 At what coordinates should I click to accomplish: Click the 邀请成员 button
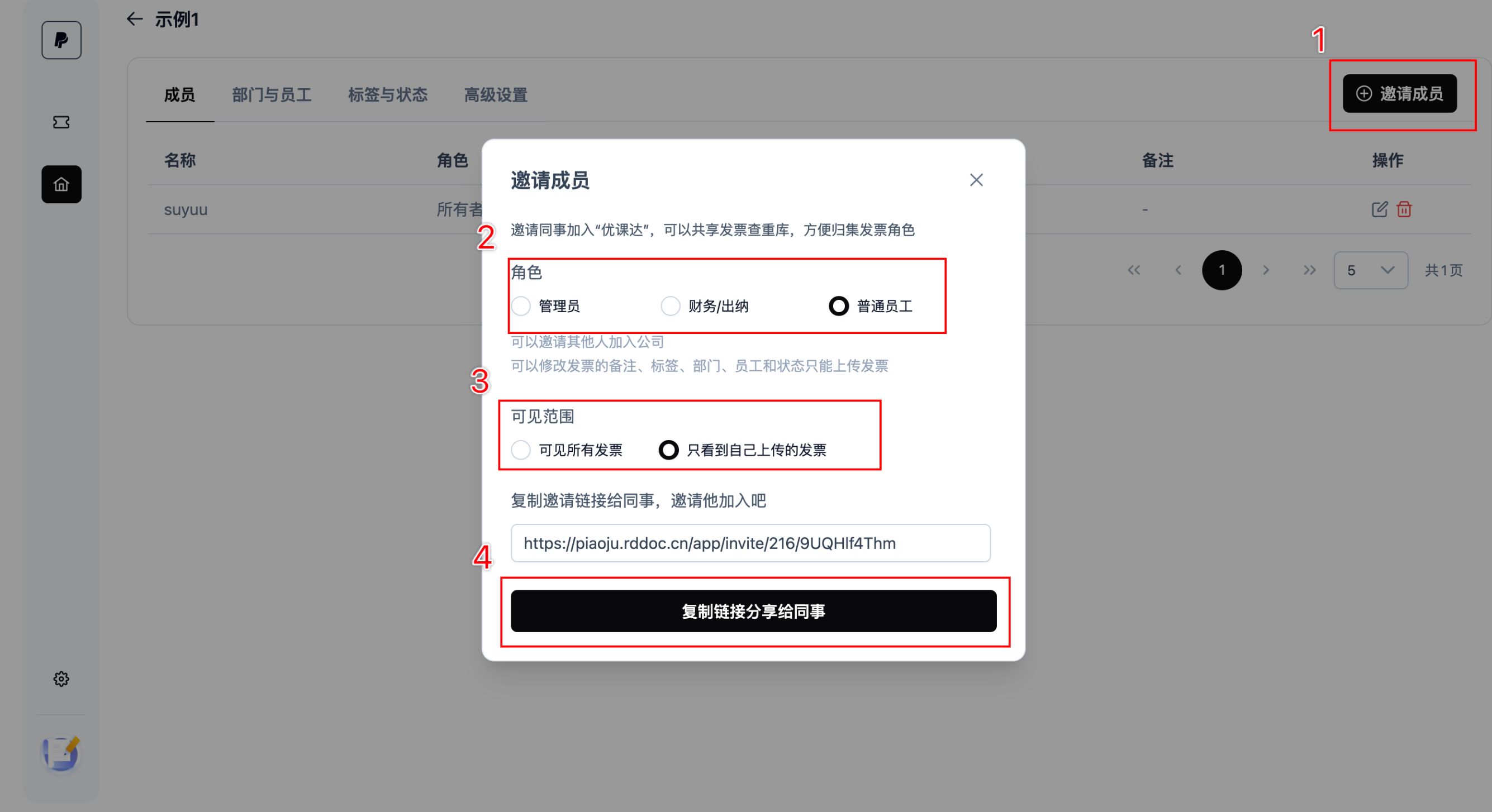pos(1399,93)
